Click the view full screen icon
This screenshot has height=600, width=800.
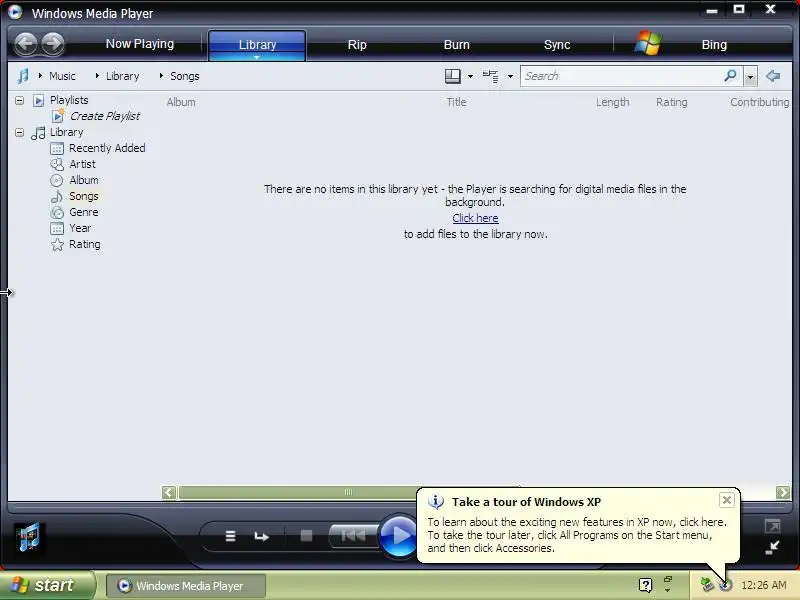(772, 526)
